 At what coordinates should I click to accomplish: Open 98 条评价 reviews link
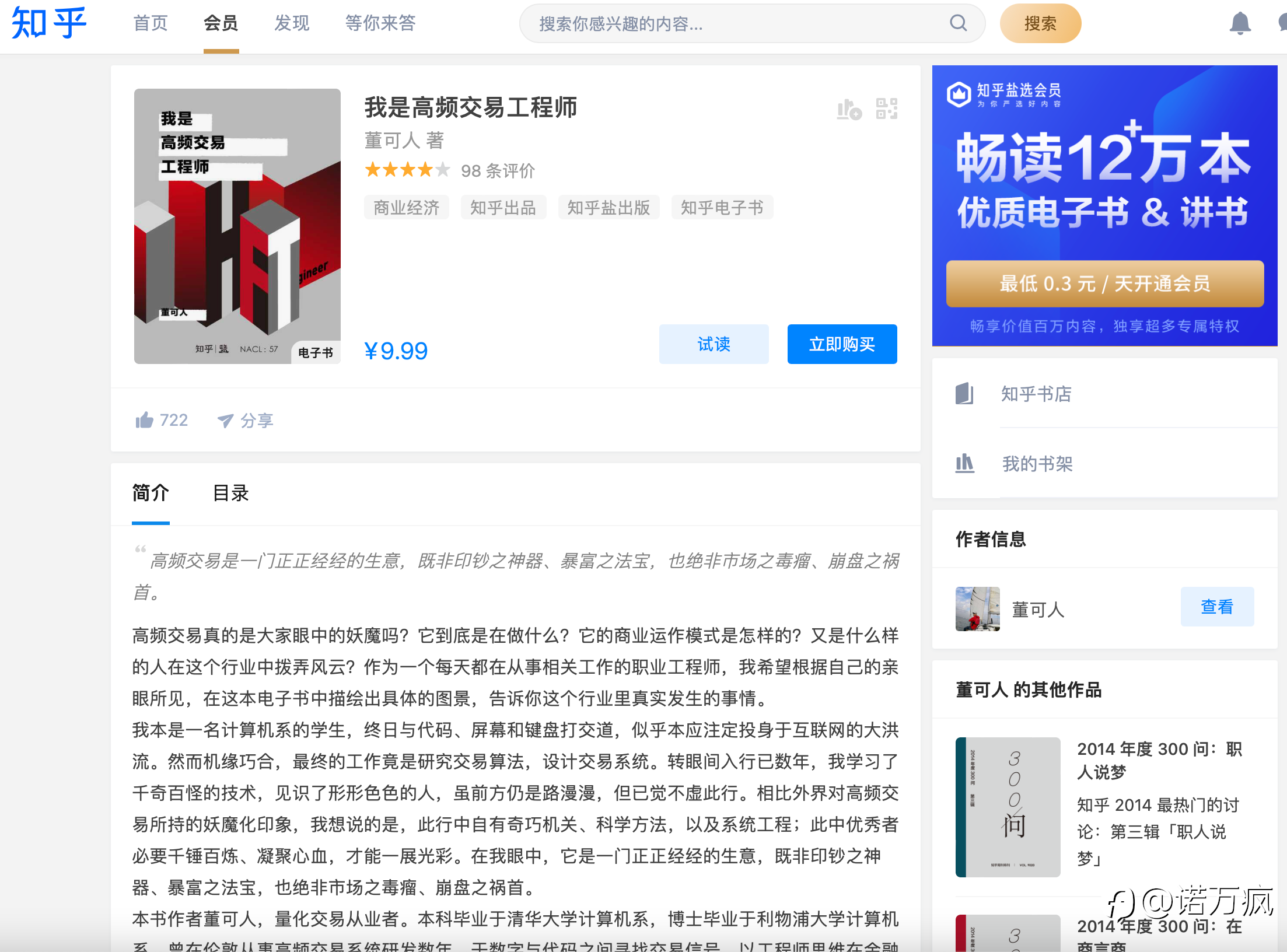coord(498,171)
